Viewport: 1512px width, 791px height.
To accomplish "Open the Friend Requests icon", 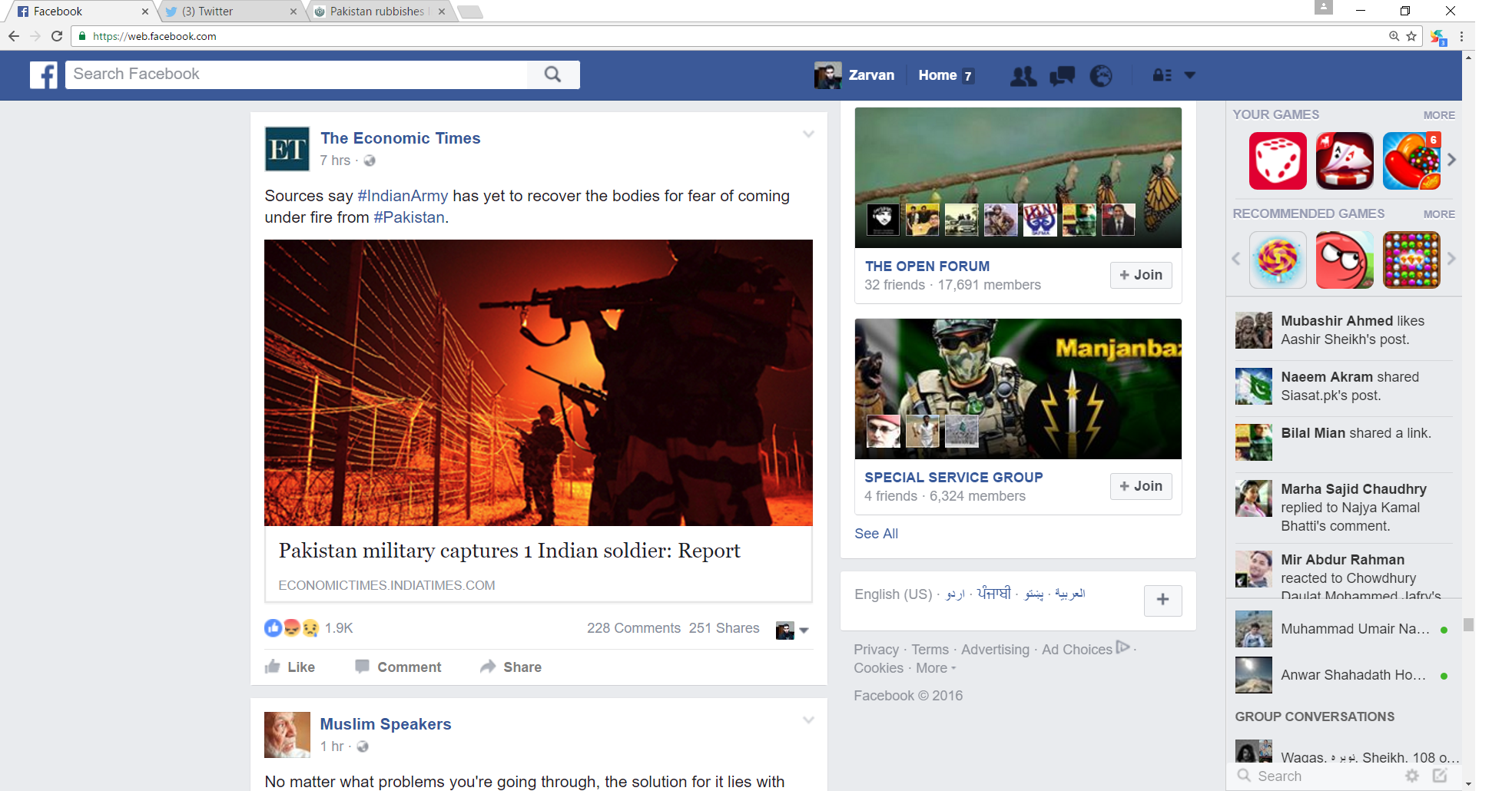I will point(1023,75).
